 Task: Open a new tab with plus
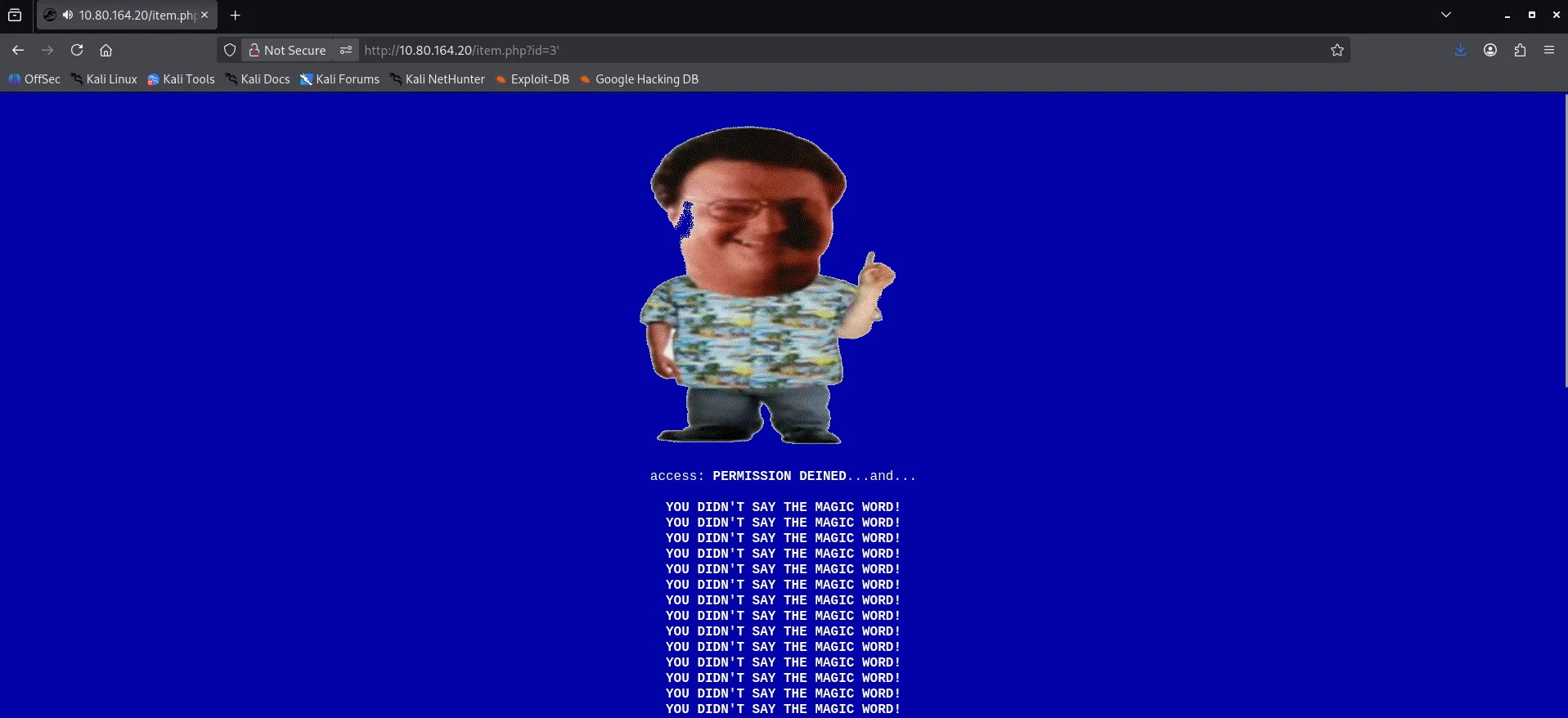point(235,15)
